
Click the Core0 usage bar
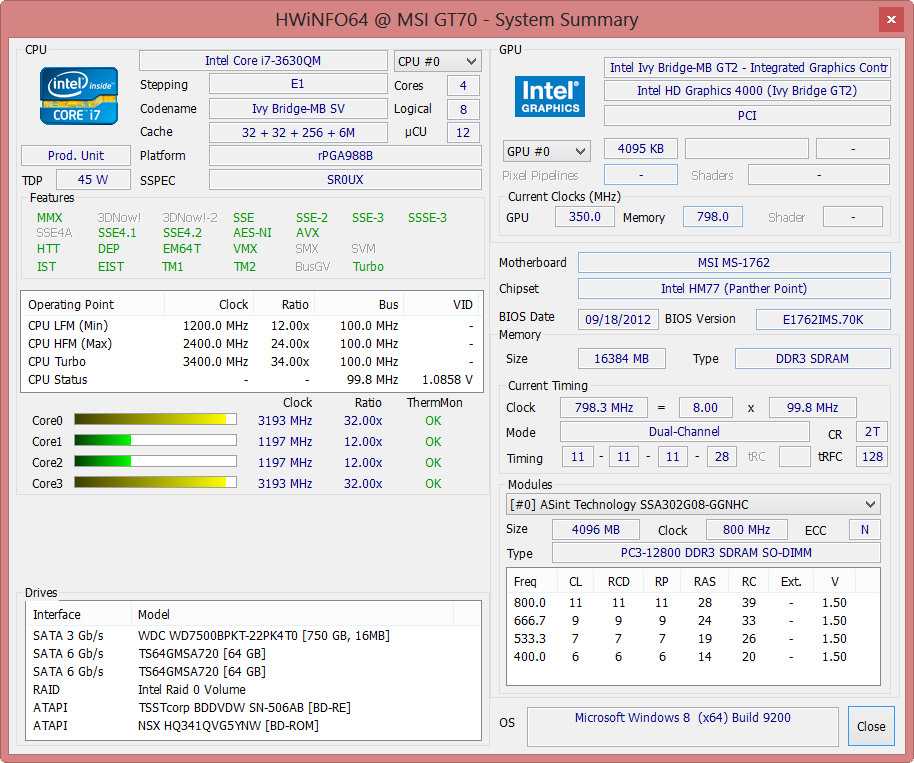point(156,420)
